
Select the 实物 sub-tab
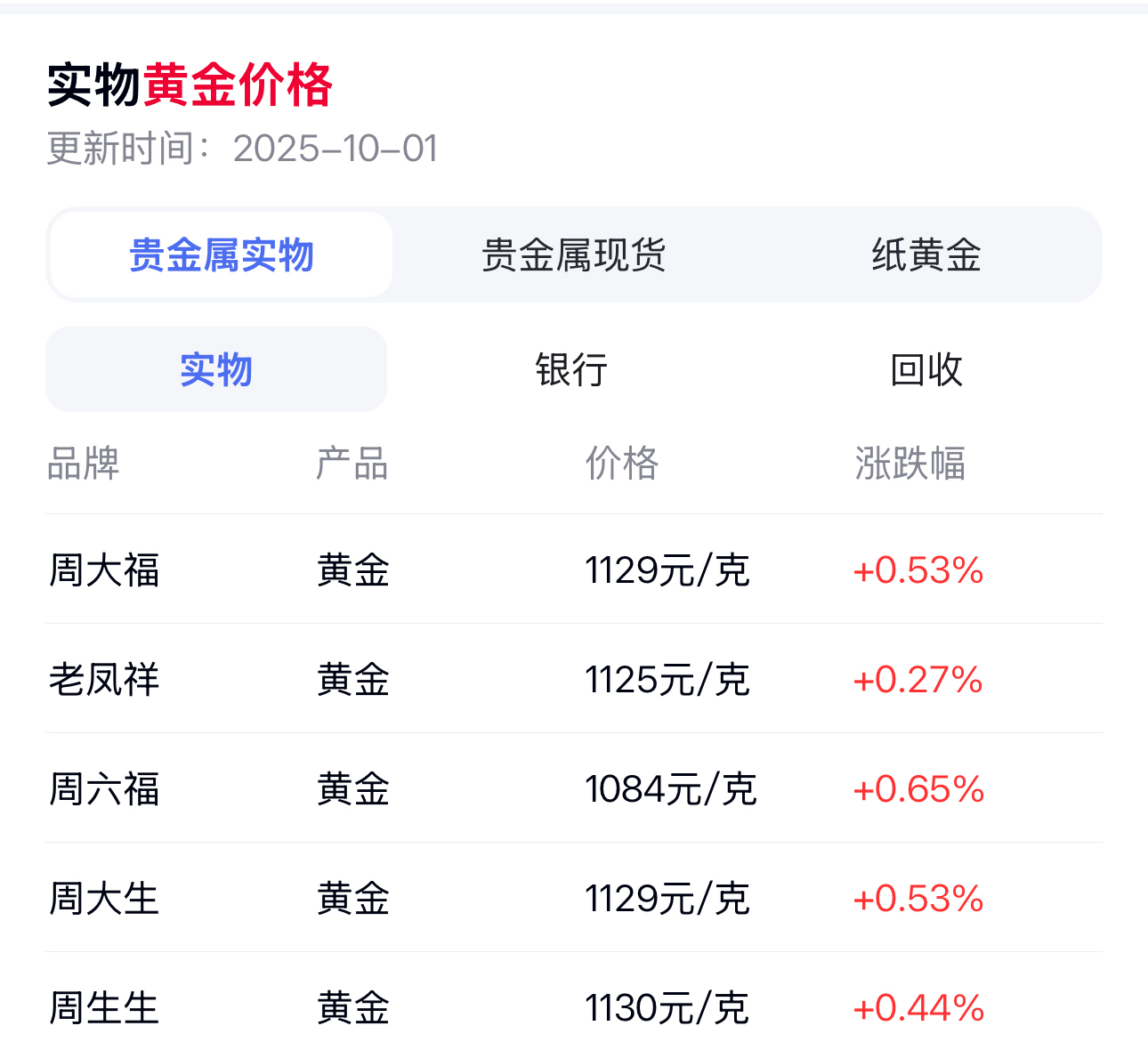[x=216, y=369]
